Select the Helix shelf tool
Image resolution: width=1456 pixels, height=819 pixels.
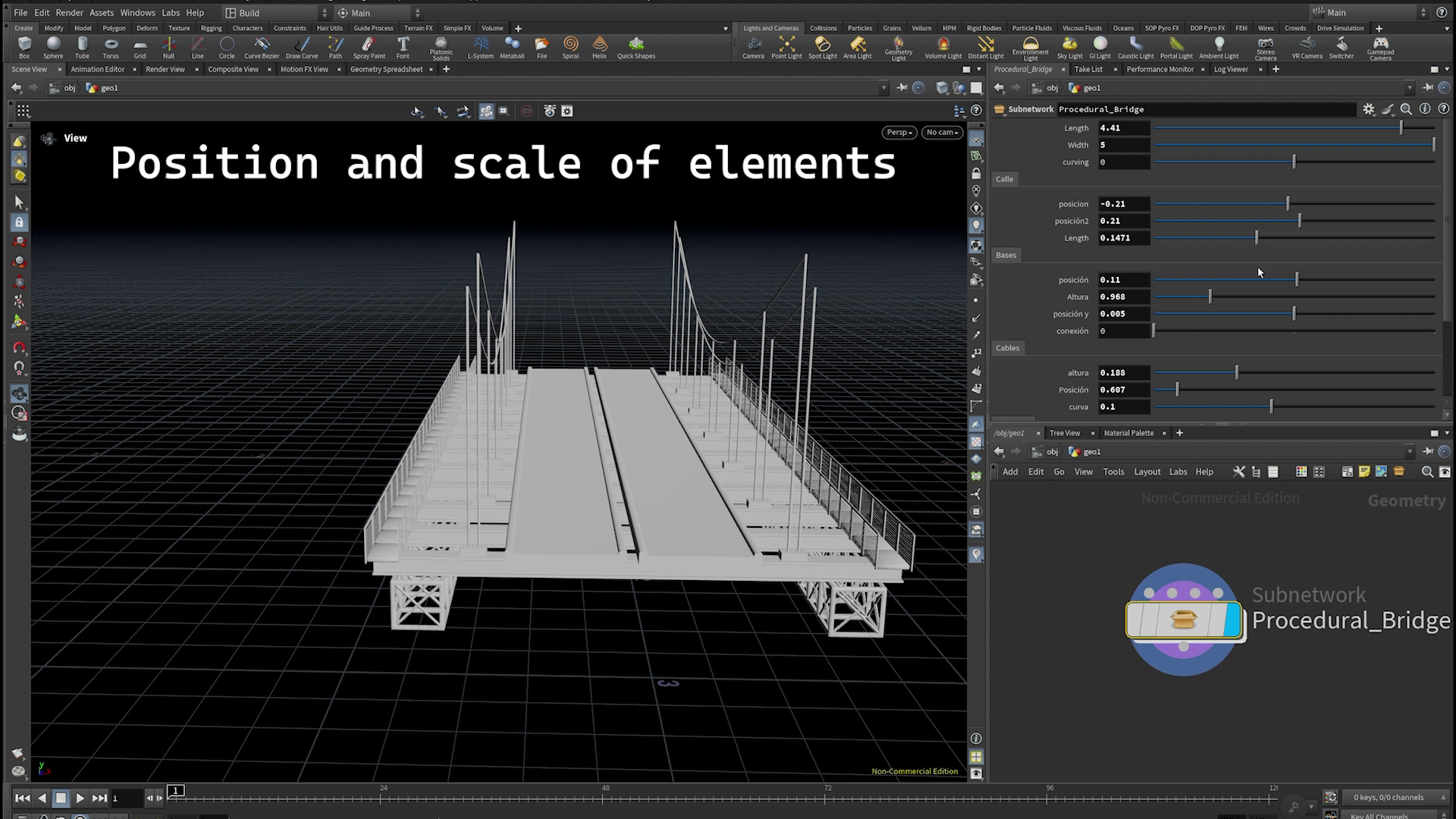pos(599,47)
